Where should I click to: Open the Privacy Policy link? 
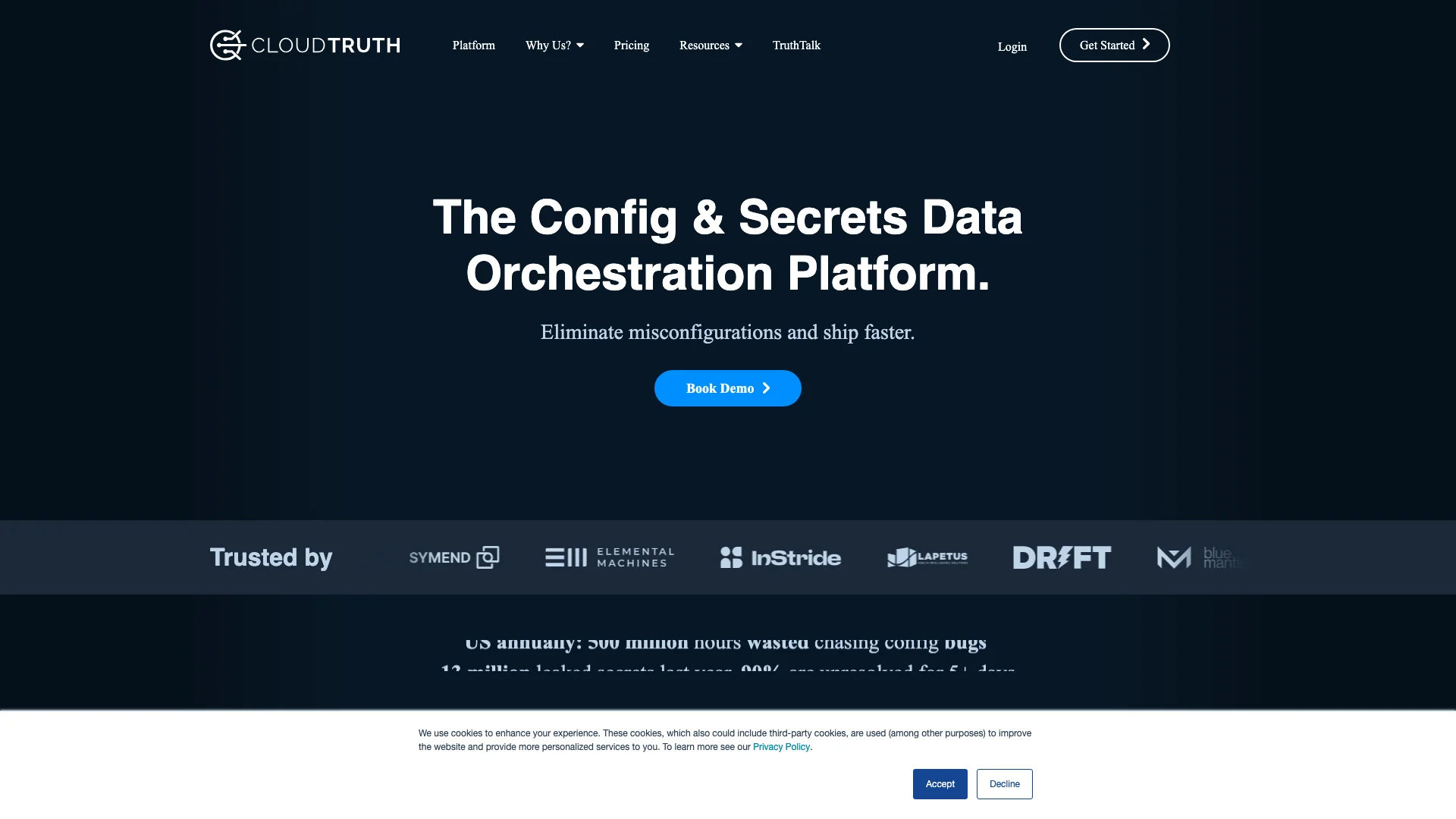point(781,746)
